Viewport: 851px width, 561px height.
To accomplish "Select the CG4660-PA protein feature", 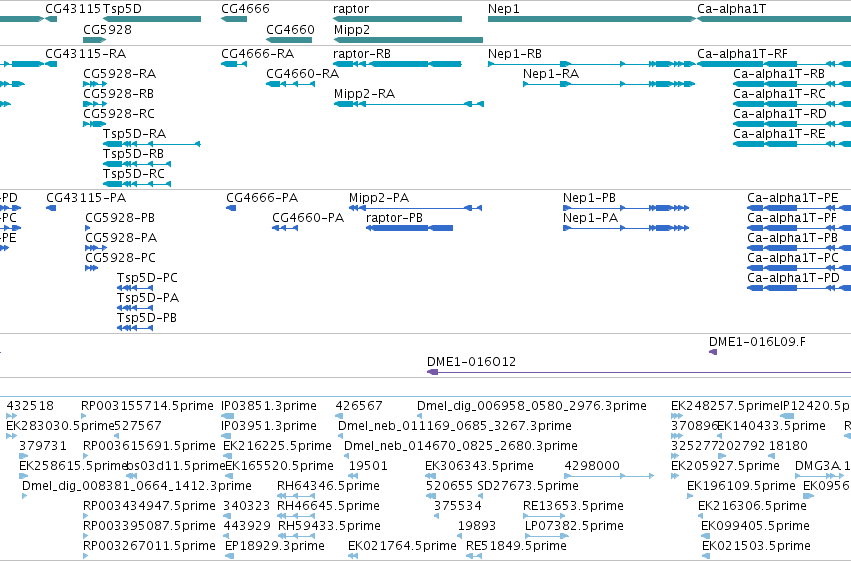I will coord(285,228).
